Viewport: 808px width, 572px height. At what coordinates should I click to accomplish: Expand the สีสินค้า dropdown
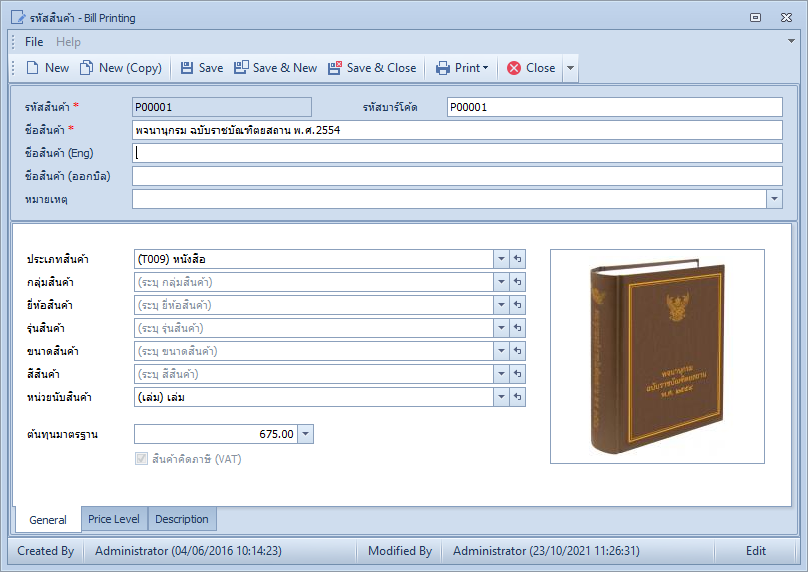click(501, 374)
